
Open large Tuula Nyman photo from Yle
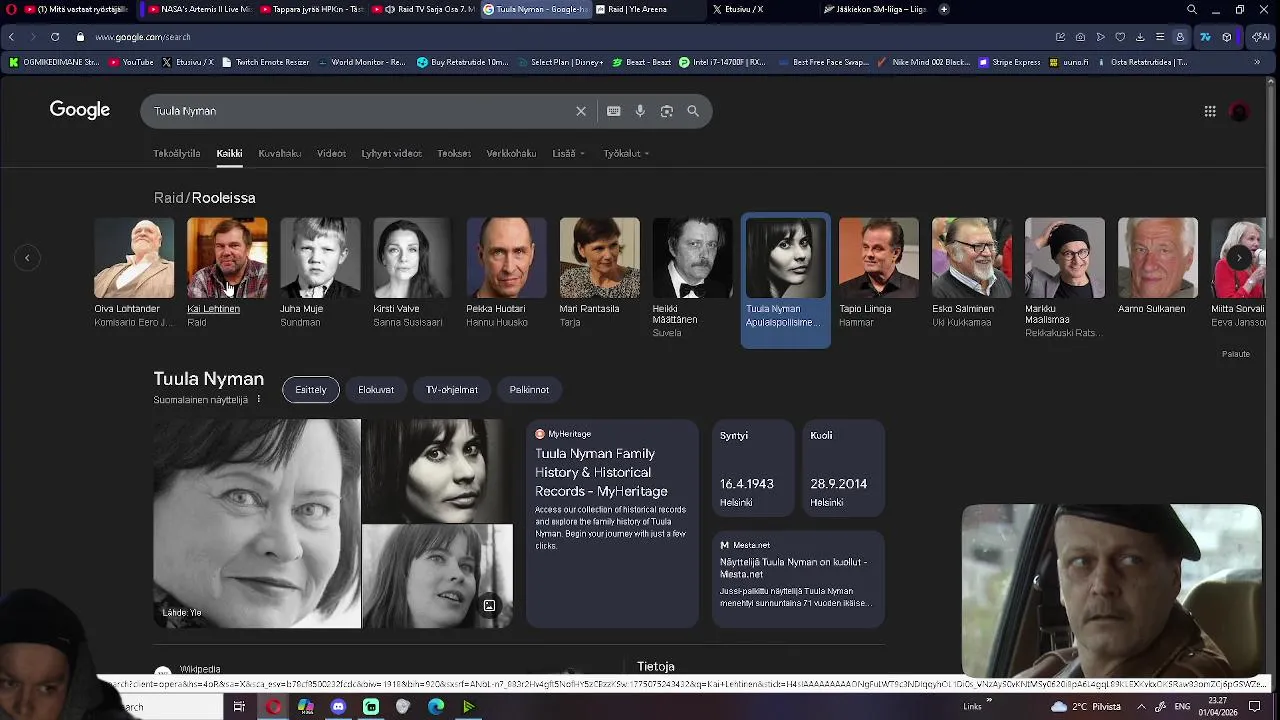[257, 523]
